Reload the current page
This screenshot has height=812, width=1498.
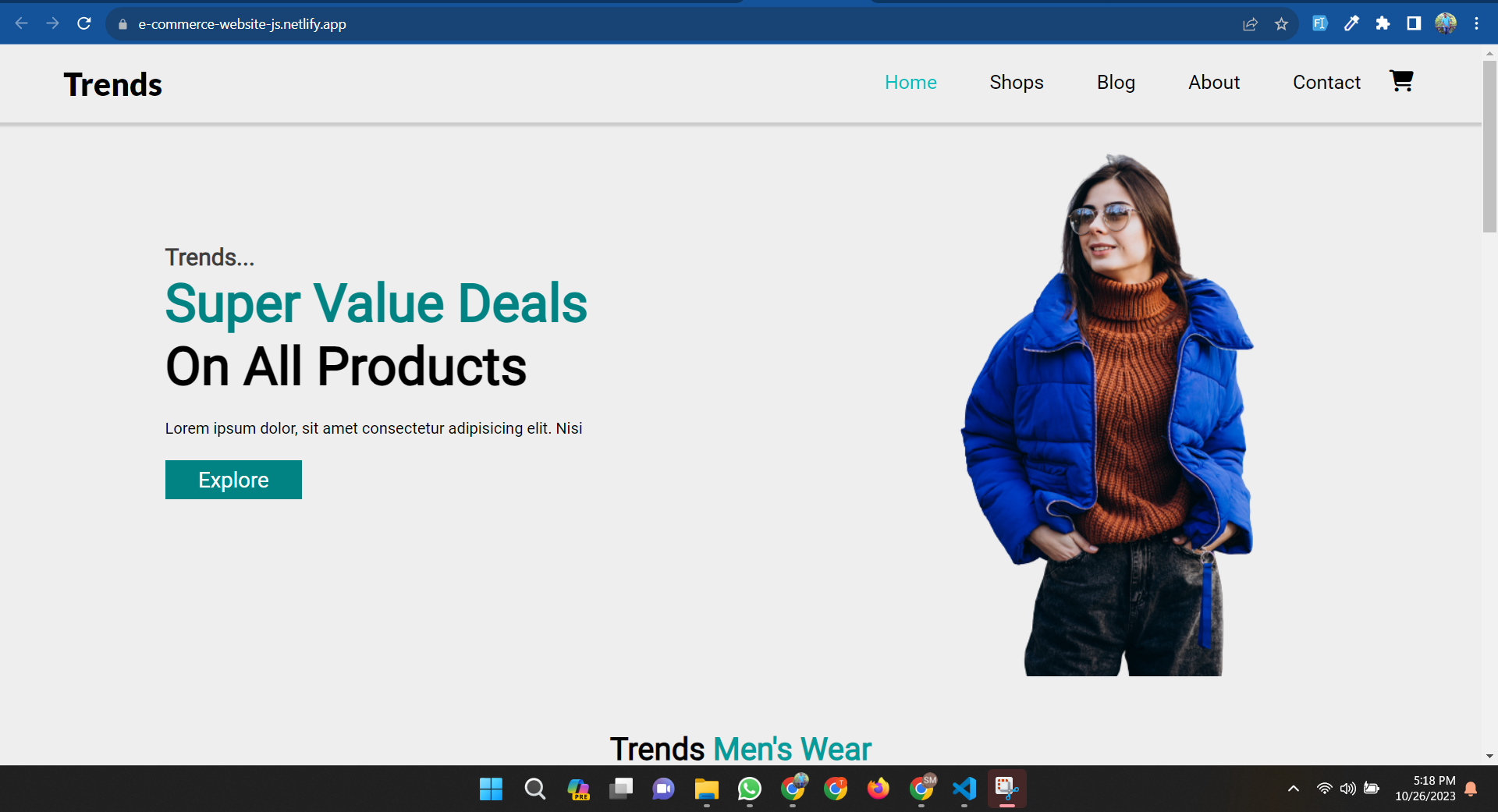tap(84, 23)
